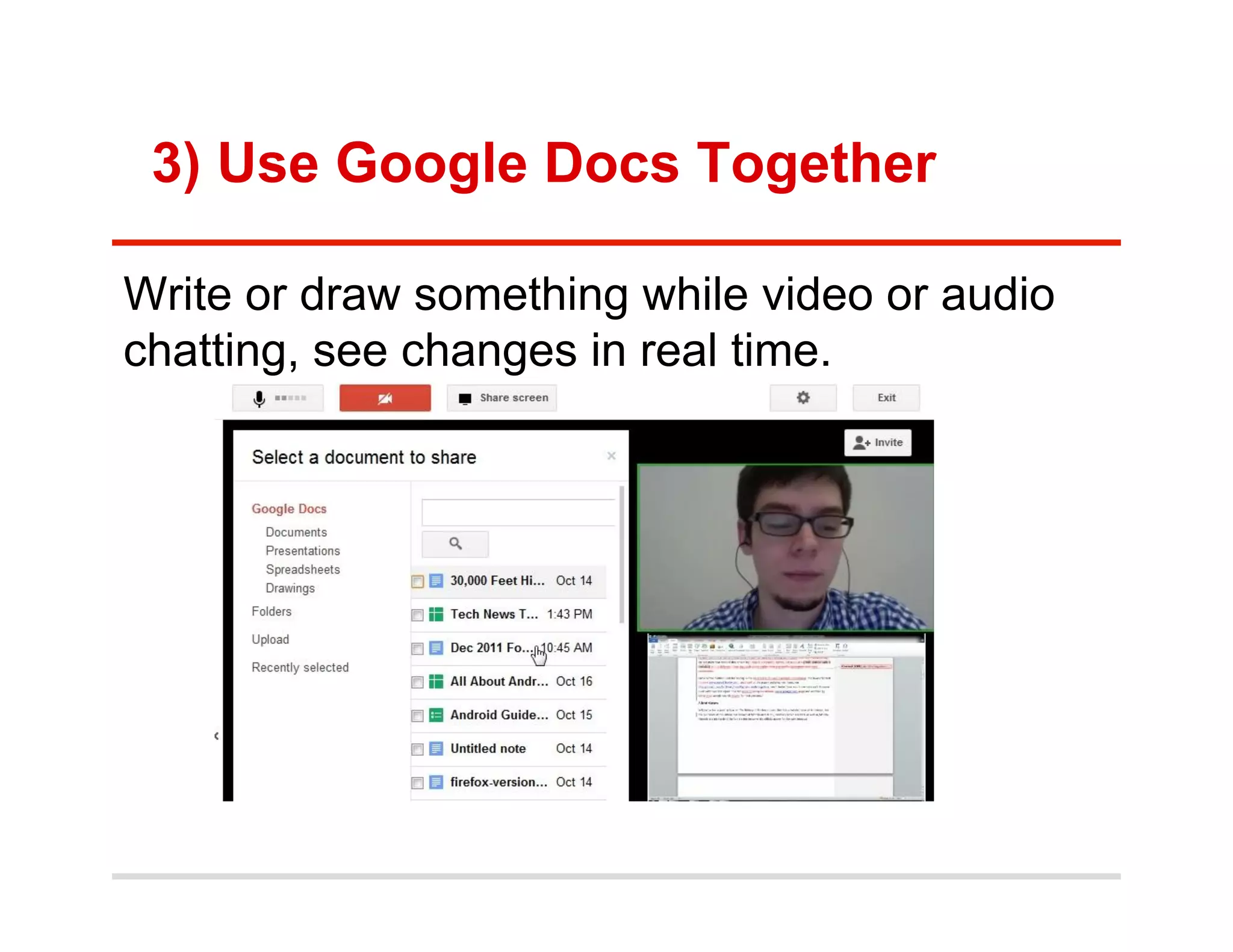Image resolution: width=1233 pixels, height=952 pixels.
Task: Select the Dec 2011 Fo... file name
Action: tap(491, 648)
